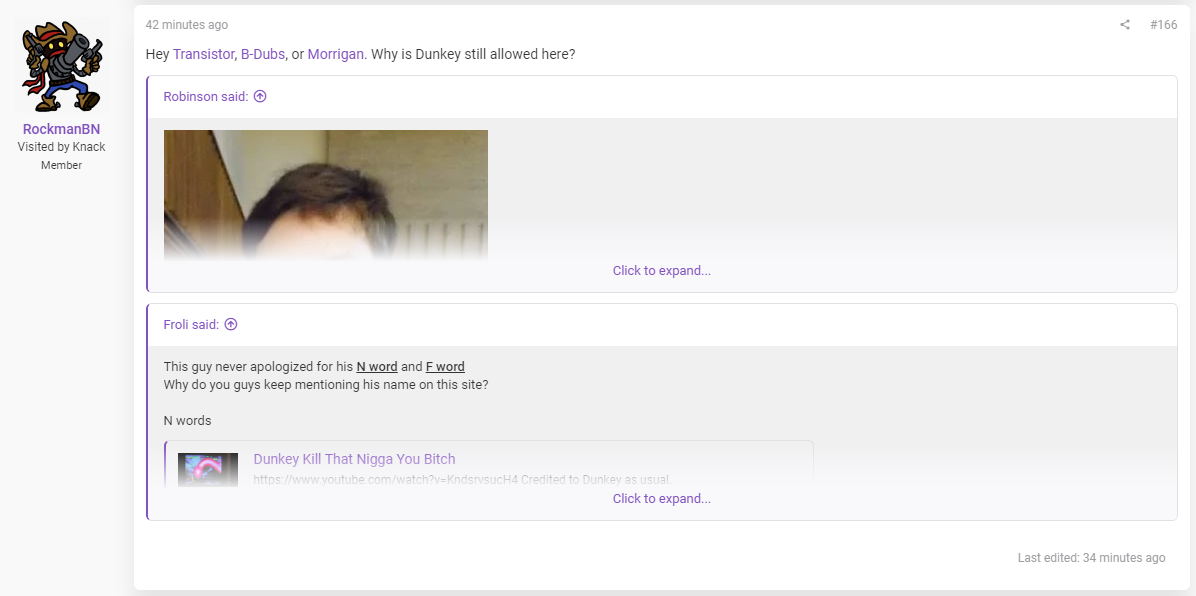Click the image in Robinson's quote

(326, 195)
